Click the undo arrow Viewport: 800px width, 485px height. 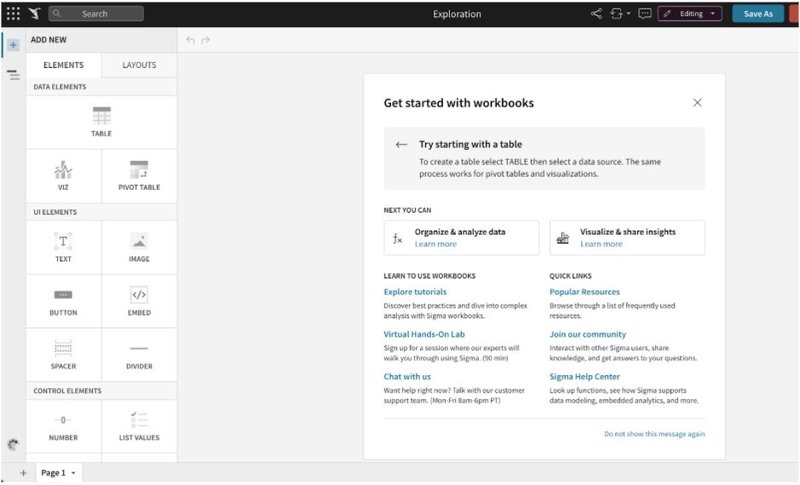click(190, 40)
